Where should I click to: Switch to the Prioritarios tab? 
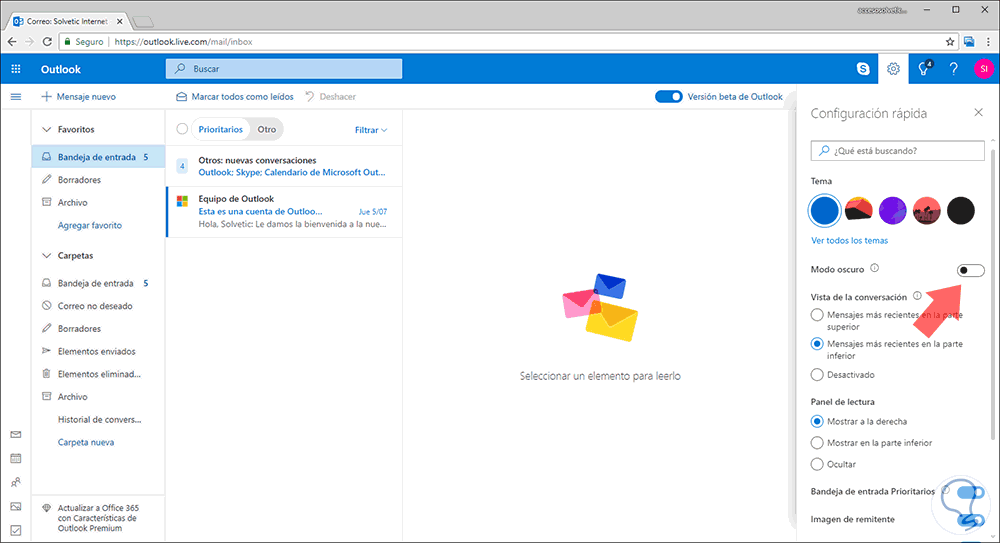[221, 130]
